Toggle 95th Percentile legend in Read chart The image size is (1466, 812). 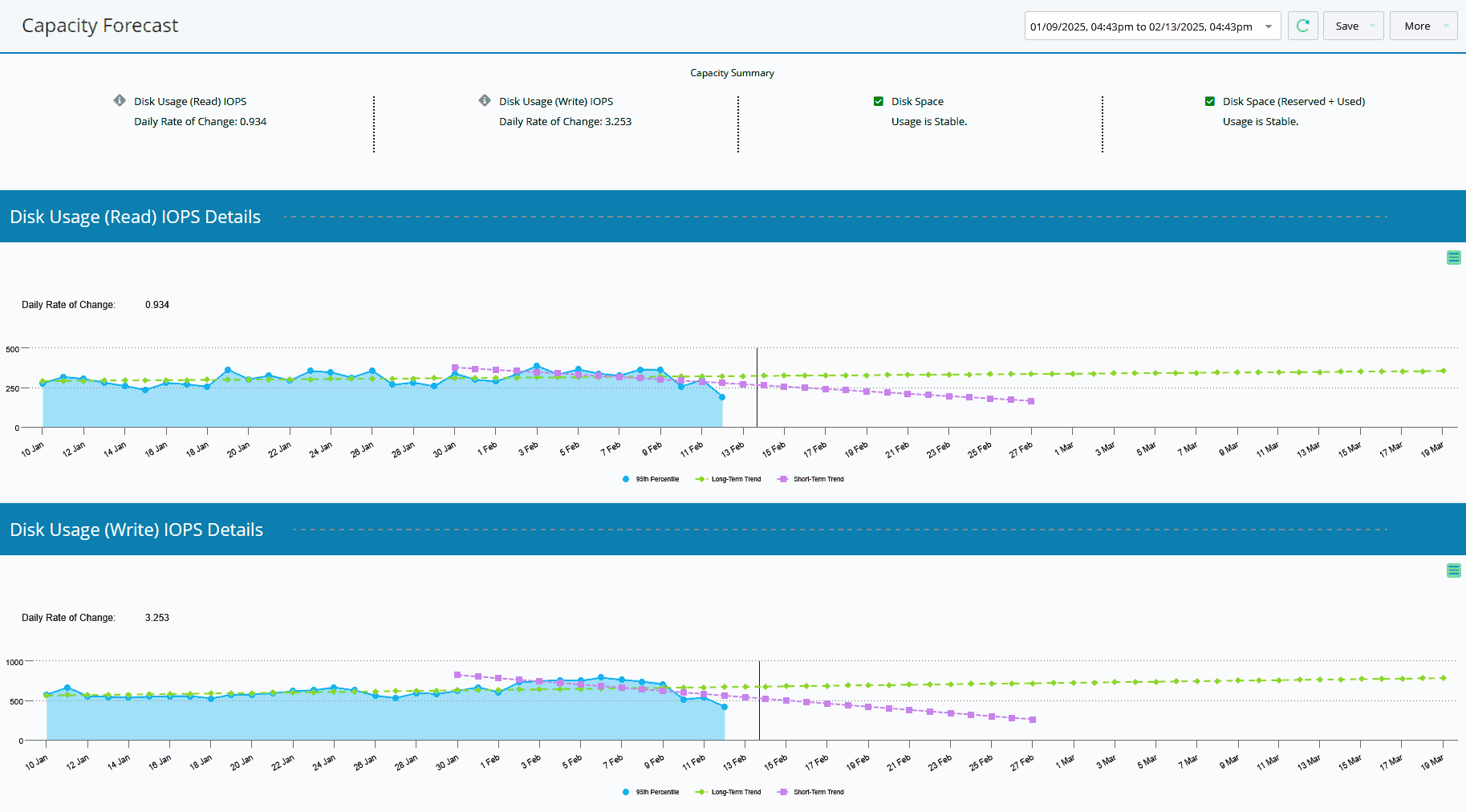pos(651,479)
